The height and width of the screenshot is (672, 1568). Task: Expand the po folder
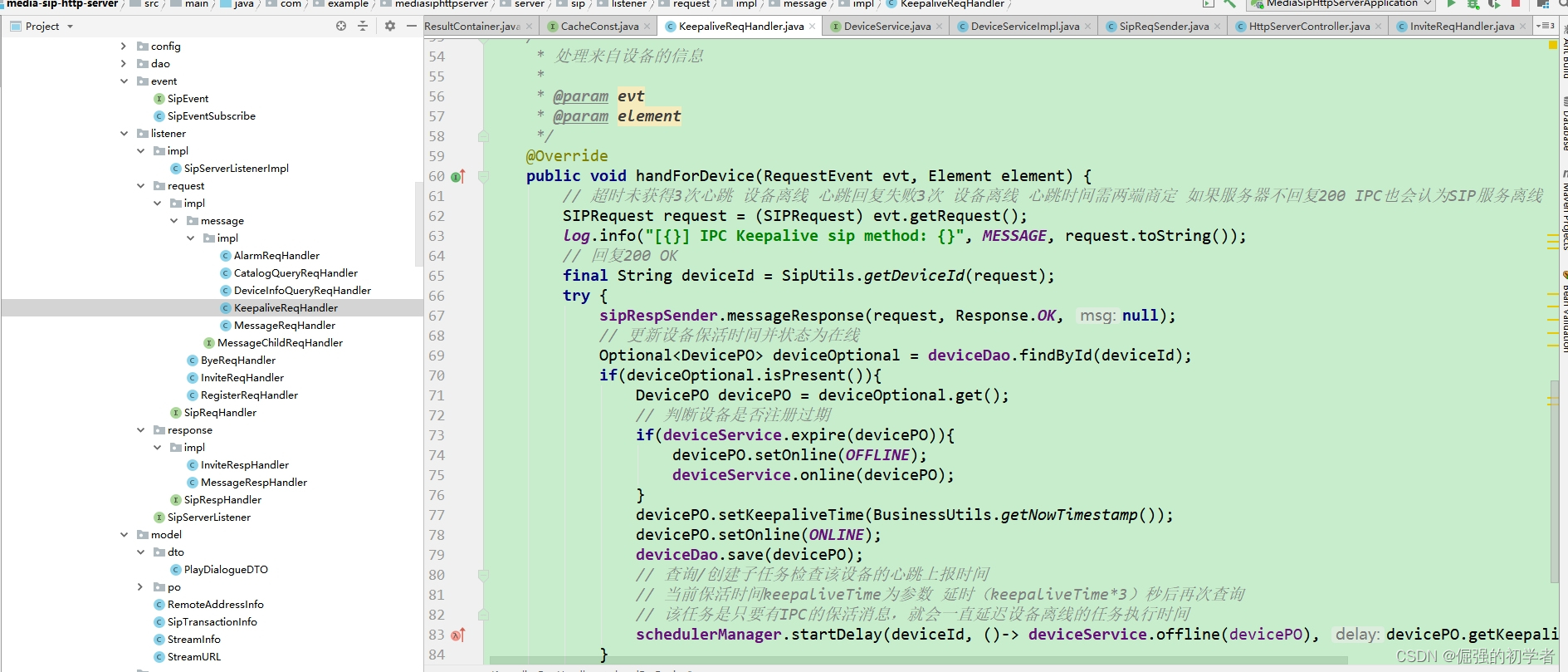point(140,586)
